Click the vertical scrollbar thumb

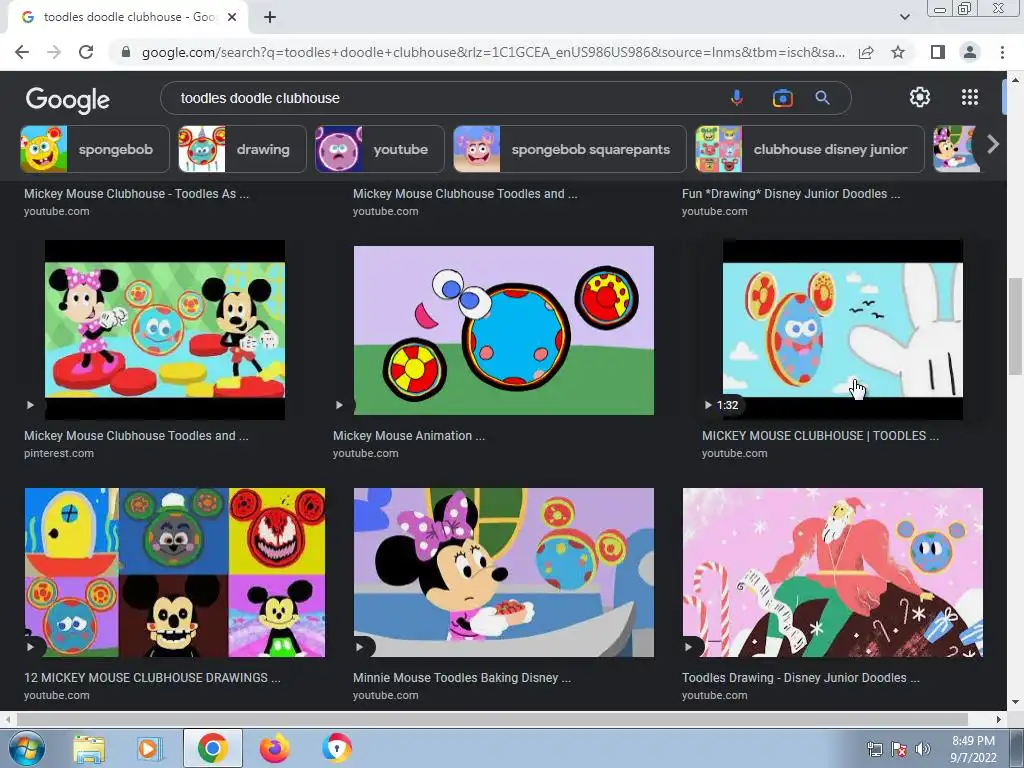(x=1015, y=326)
